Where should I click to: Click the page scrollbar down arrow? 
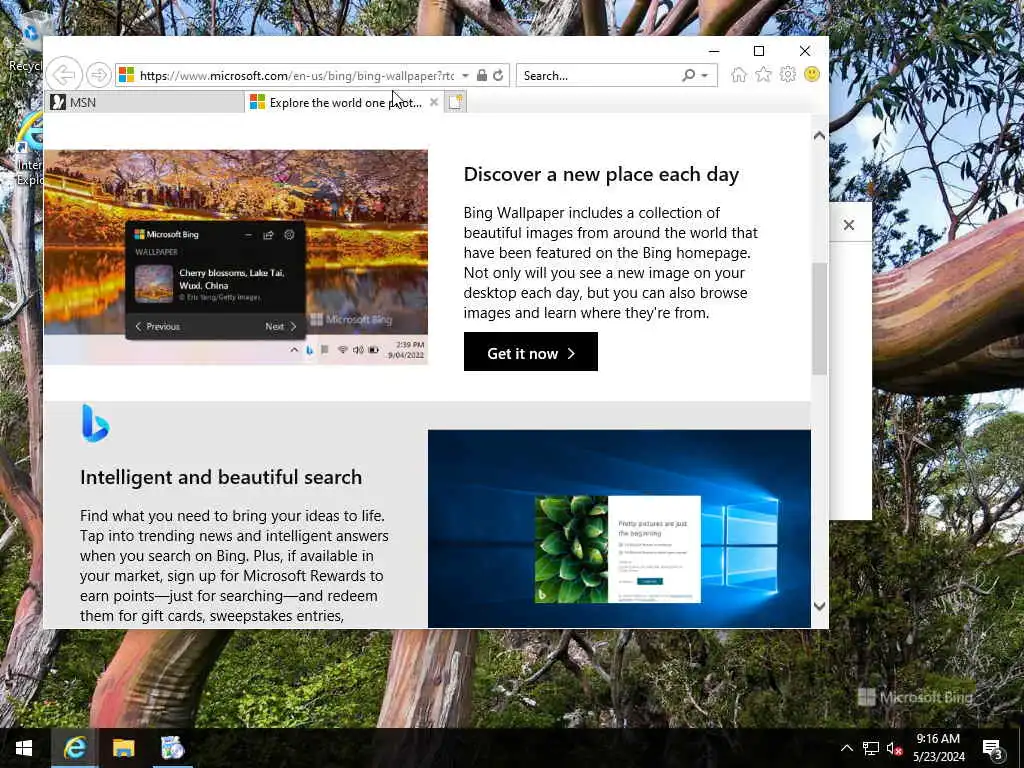[819, 606]
